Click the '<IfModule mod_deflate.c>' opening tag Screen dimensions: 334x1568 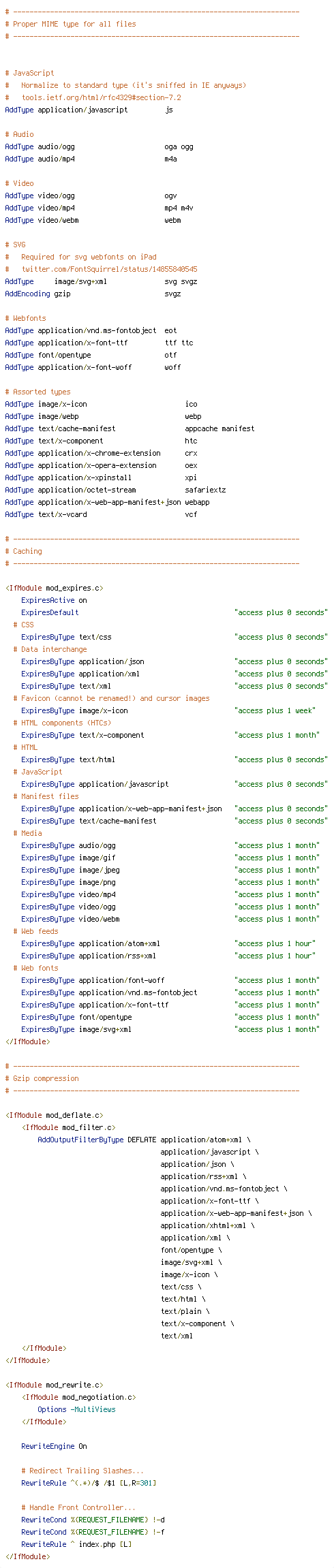point(54,1115)
